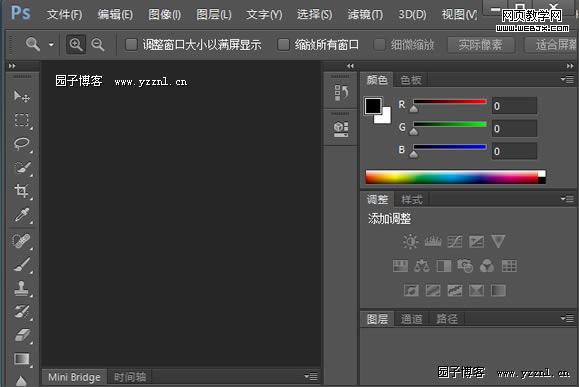Image resolution: width=579 pixels, height=387 pixels.
Task: Add a Color Balance adjustment
Action: tap(422, 266)
